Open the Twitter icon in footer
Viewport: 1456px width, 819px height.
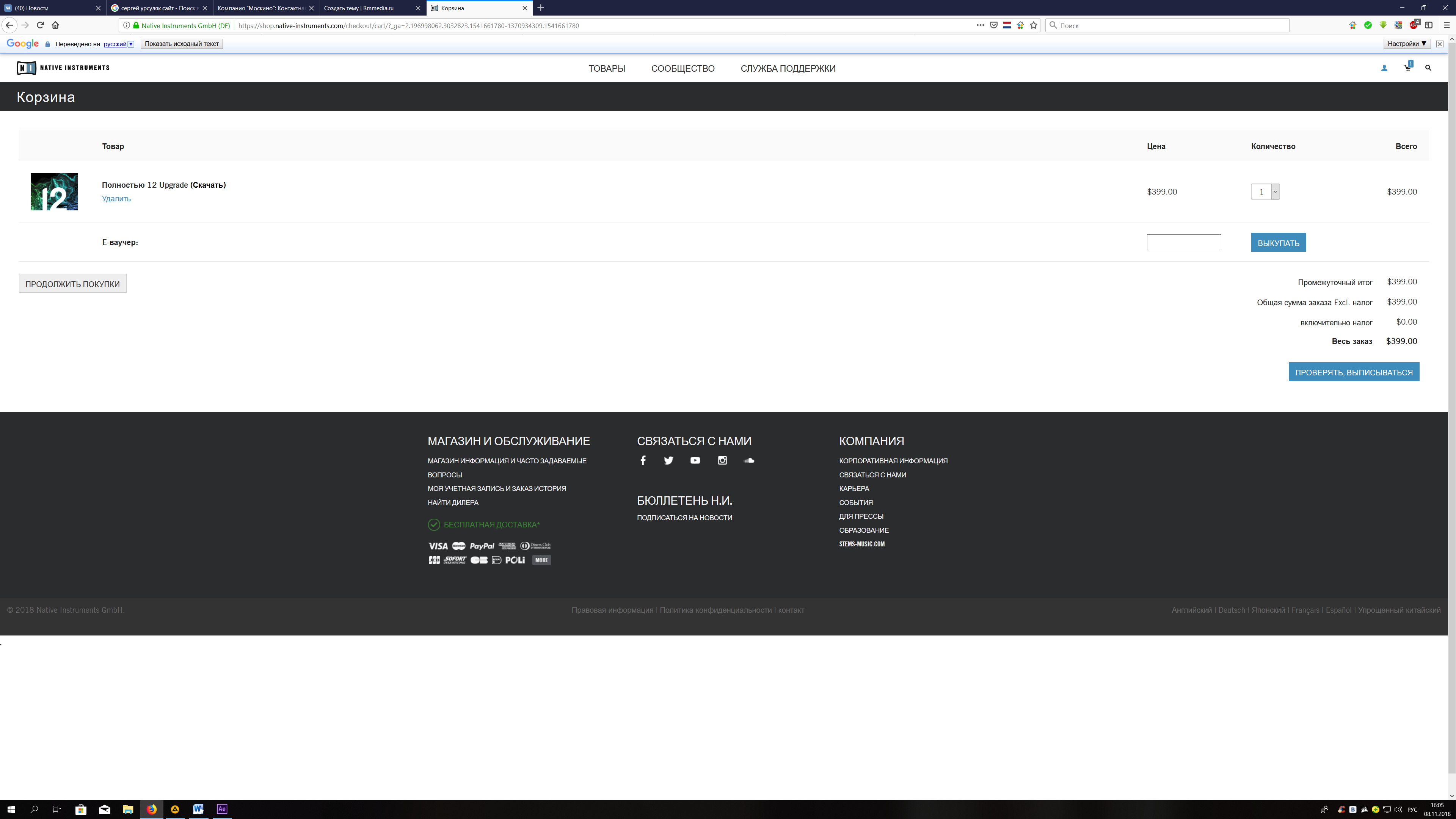click(668, 460)
